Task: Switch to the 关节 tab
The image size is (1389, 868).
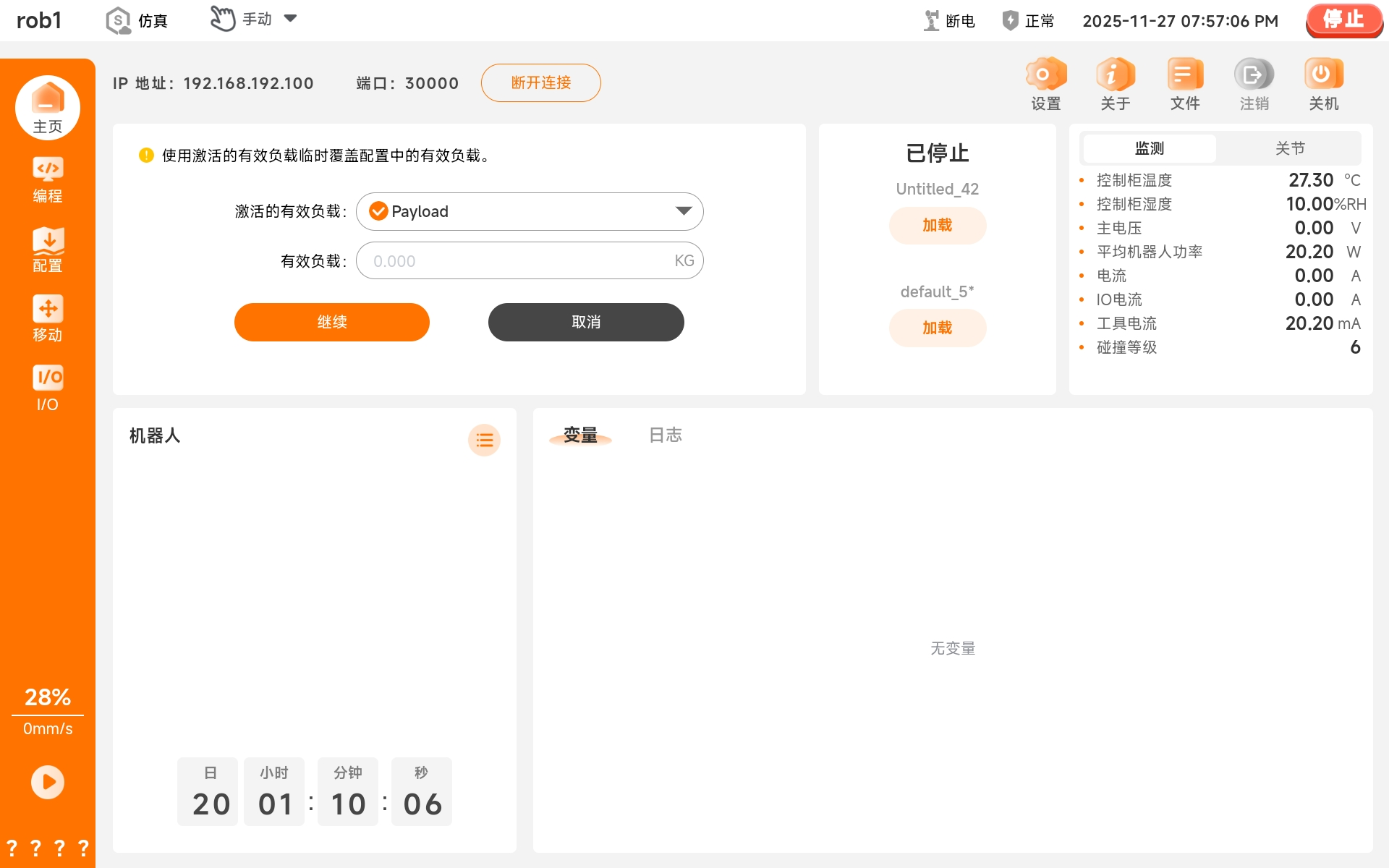Action: (x=1289, y=148)
